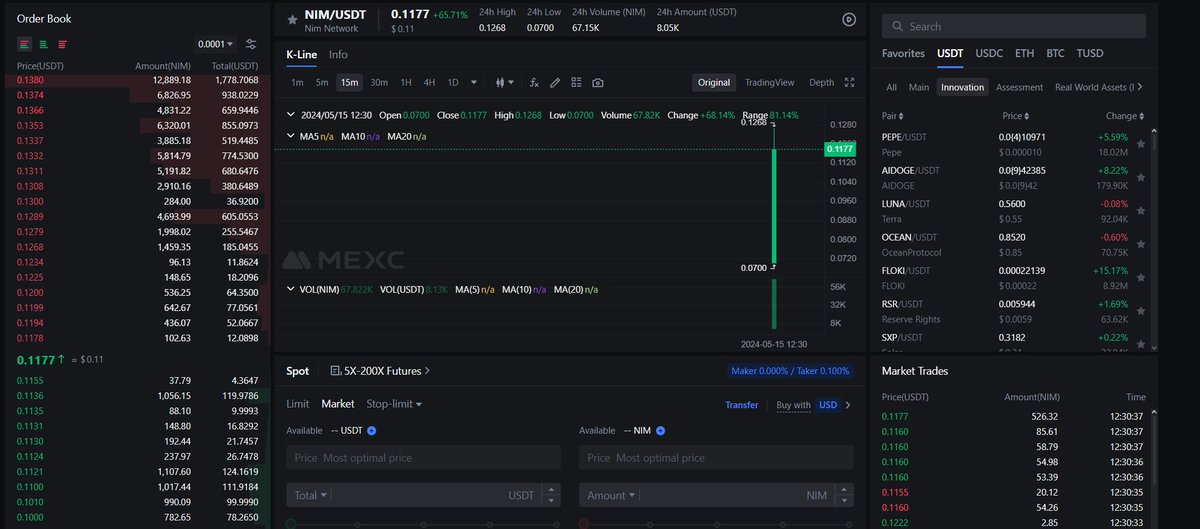Click the plus icon next to Available NIM
This screenshot has width=1200, height=529.
point(660,430)
